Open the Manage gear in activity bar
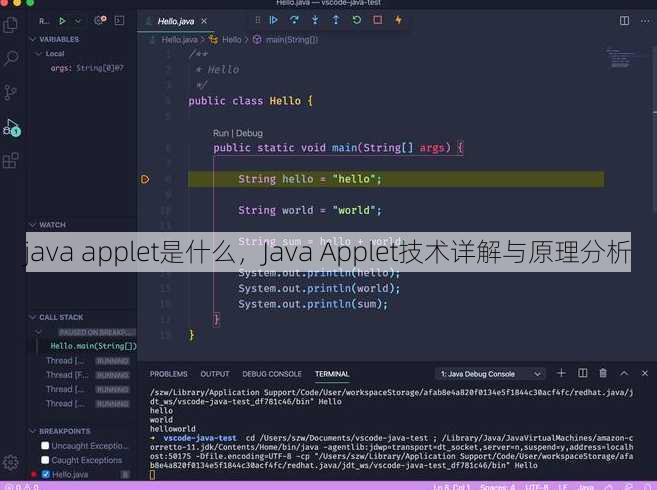657x490 pixels. [x=10, y=463]
